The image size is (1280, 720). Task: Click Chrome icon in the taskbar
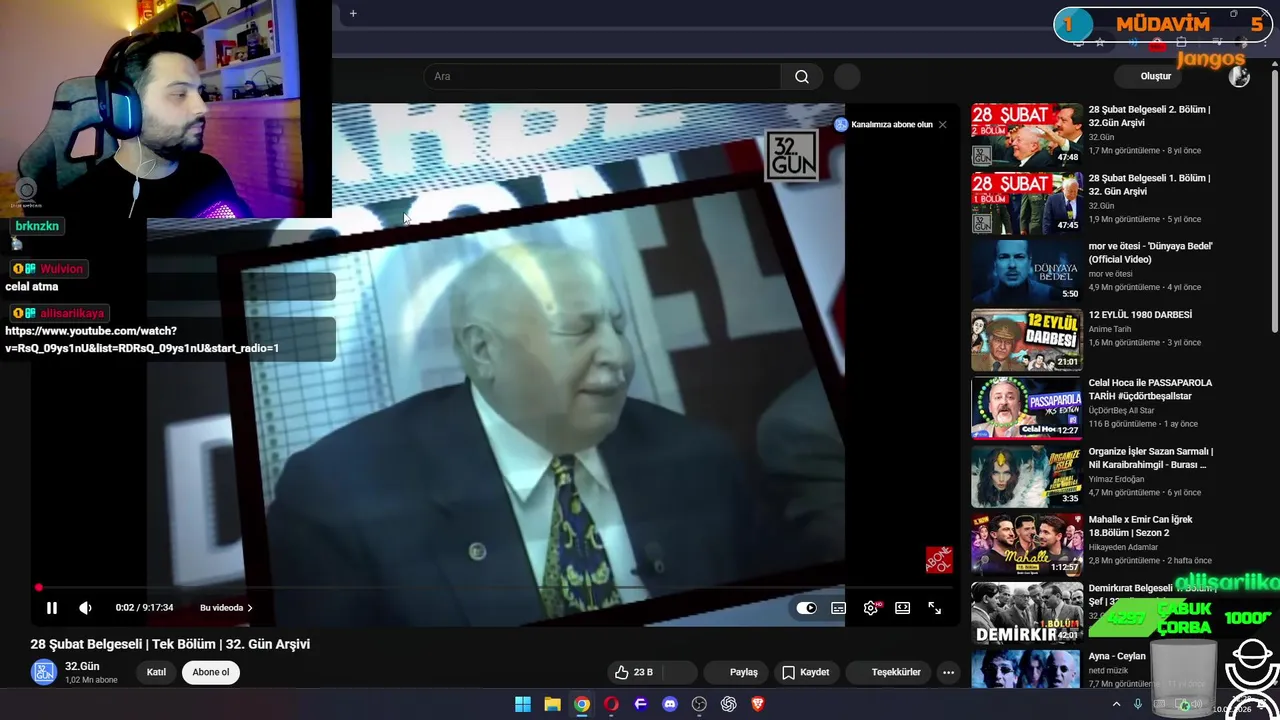pyautogui.click(x=582, y=704)
